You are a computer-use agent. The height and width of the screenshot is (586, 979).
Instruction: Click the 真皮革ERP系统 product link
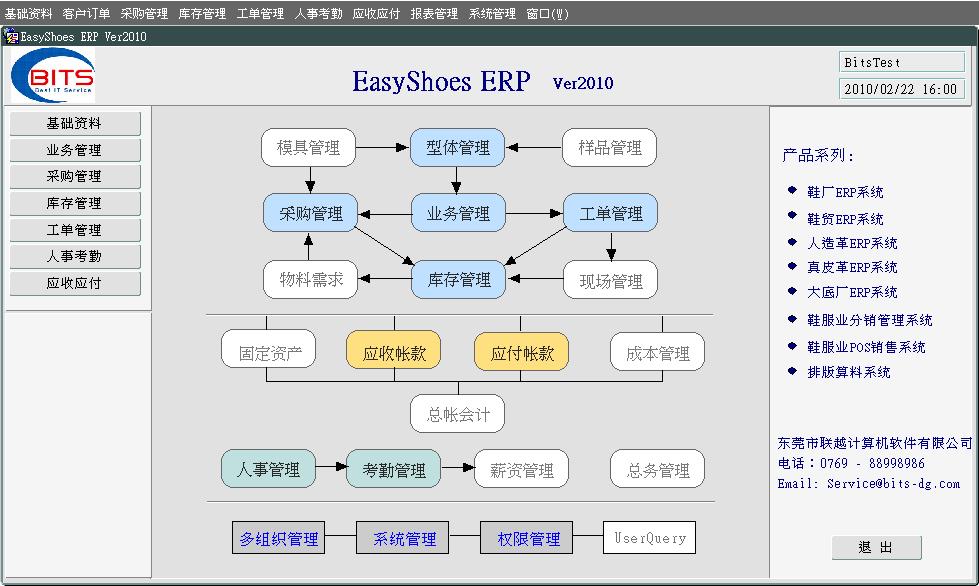tap(852, 267)
